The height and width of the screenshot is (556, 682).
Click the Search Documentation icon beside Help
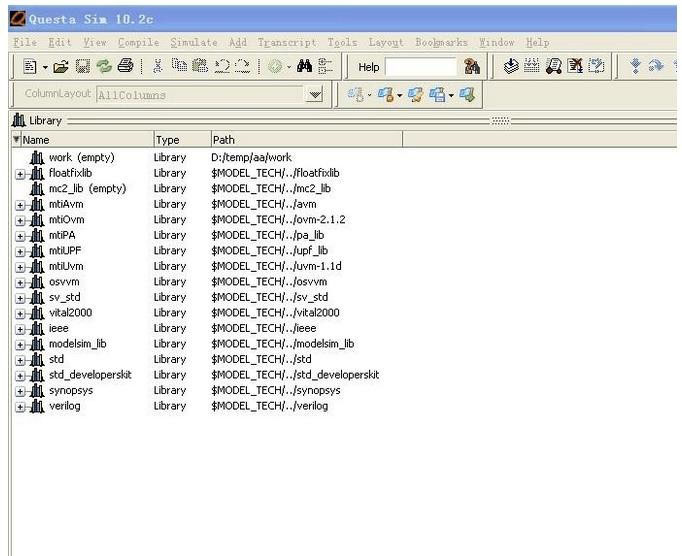click(472, 67)
